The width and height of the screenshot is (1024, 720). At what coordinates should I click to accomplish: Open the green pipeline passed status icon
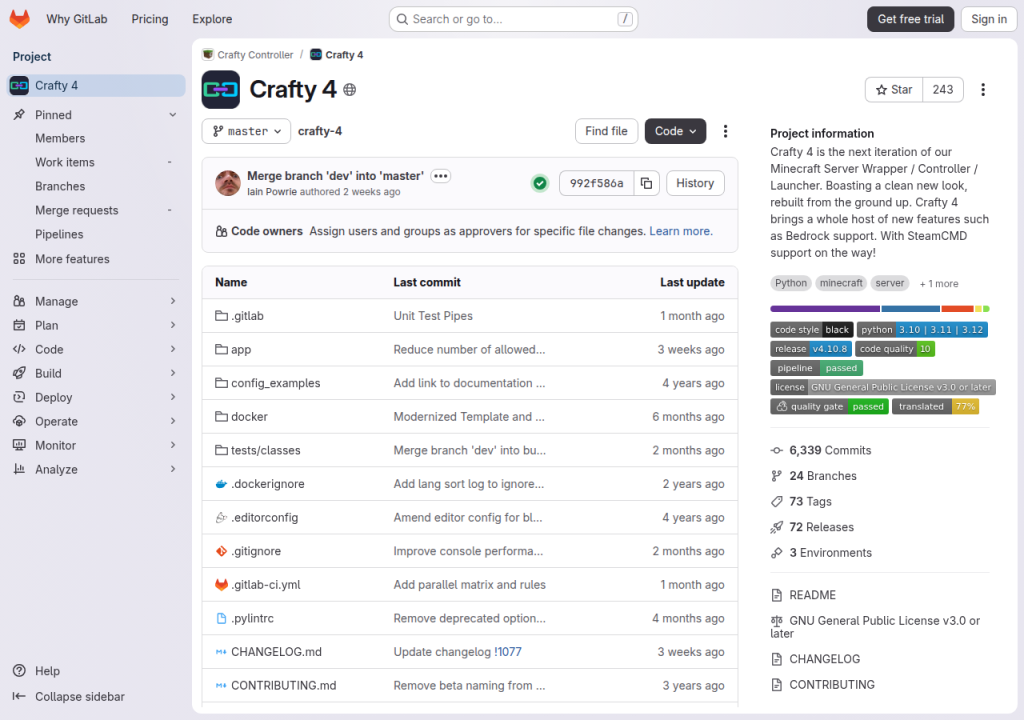tap(540, 184)
